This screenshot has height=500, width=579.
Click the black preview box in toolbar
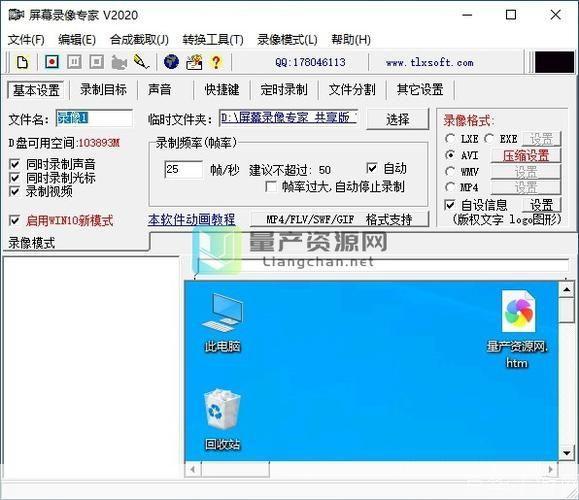tap(555, 62)
